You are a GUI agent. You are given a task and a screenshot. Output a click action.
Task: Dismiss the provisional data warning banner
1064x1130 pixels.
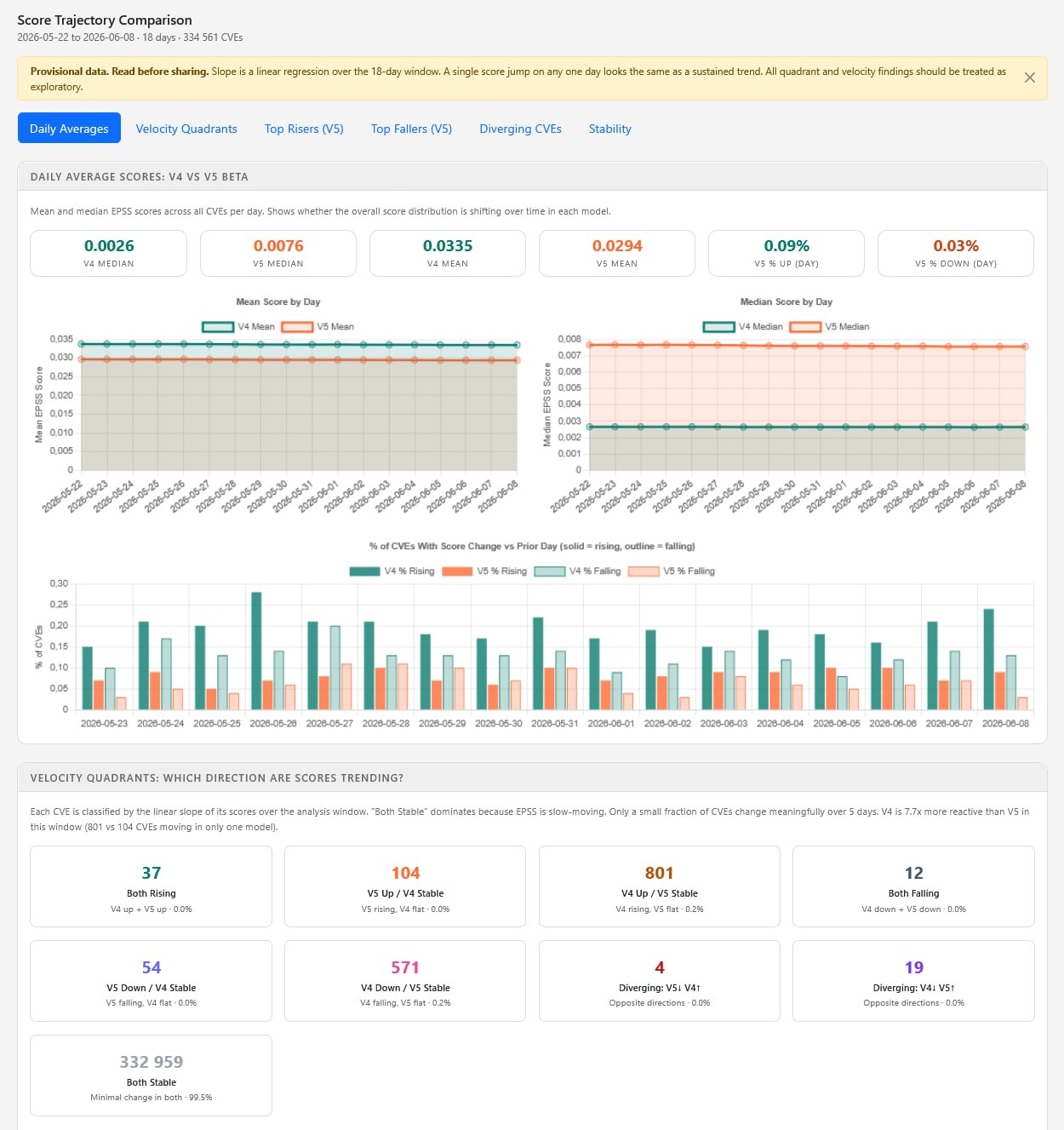(1029, 77)
